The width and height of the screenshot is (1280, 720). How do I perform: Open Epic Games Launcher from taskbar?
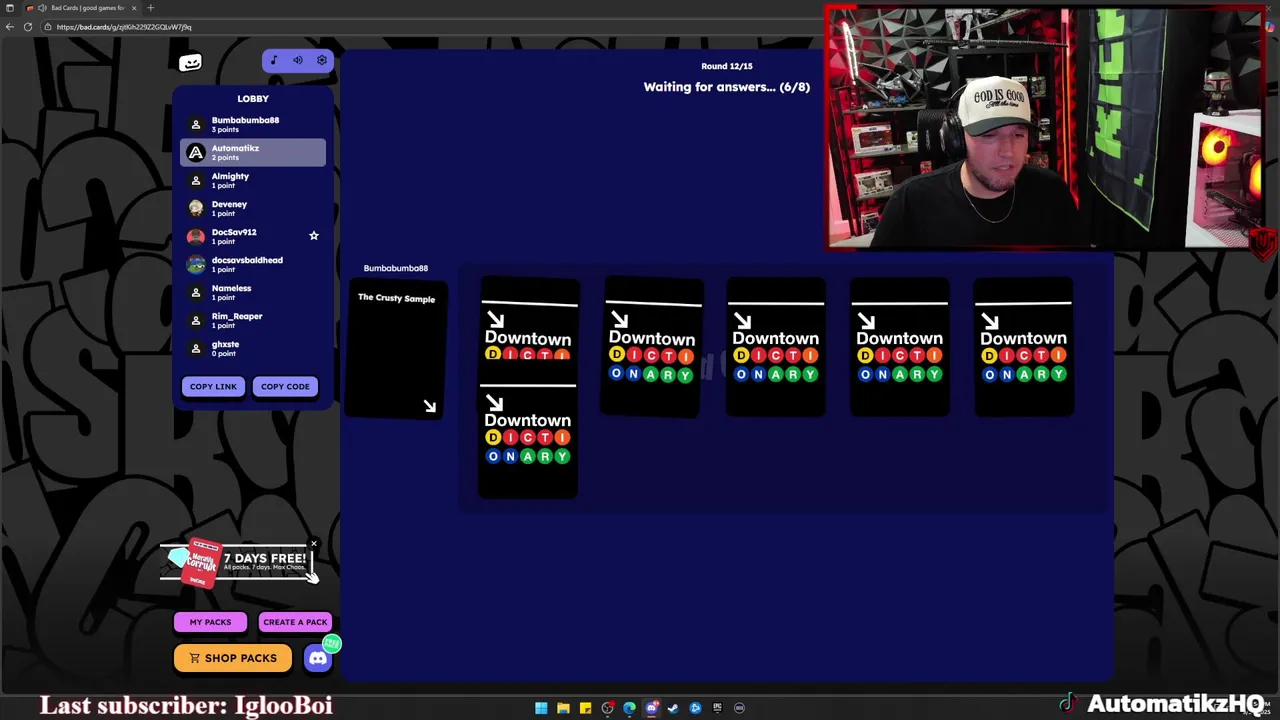pos(717,708)
